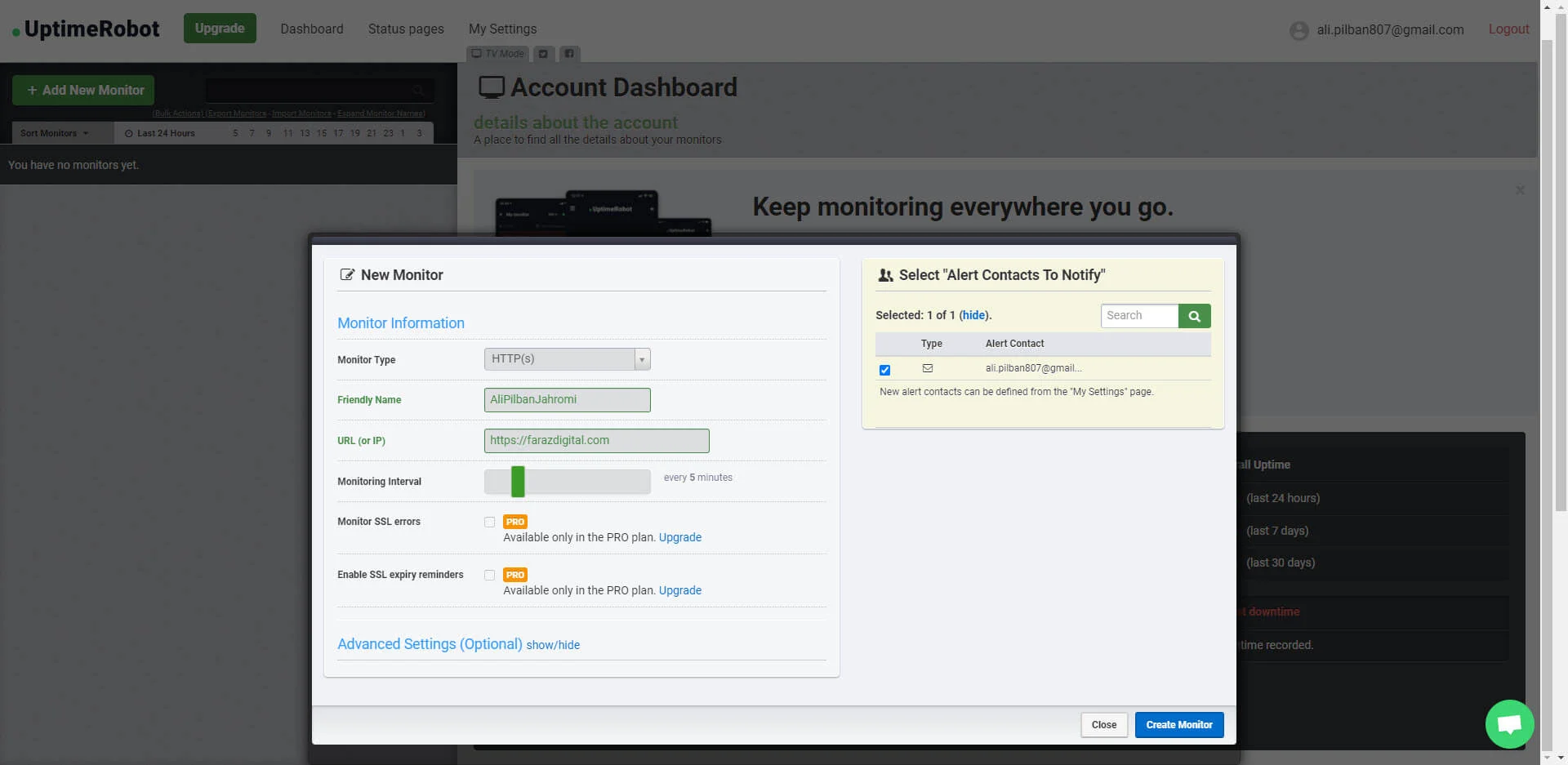Click the Twitter icon tab
Screen dimensions: 1568x765
543,54
